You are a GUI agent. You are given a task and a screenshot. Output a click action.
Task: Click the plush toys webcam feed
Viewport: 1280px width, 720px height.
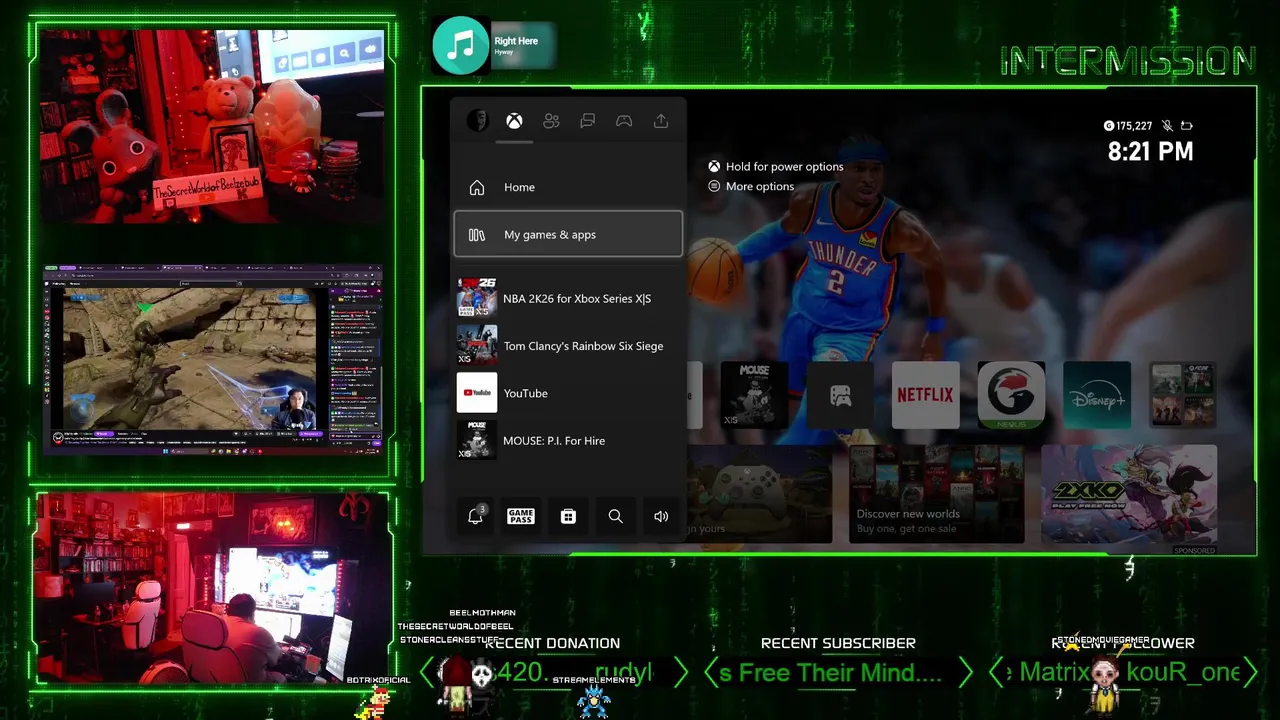coord(212,125)
